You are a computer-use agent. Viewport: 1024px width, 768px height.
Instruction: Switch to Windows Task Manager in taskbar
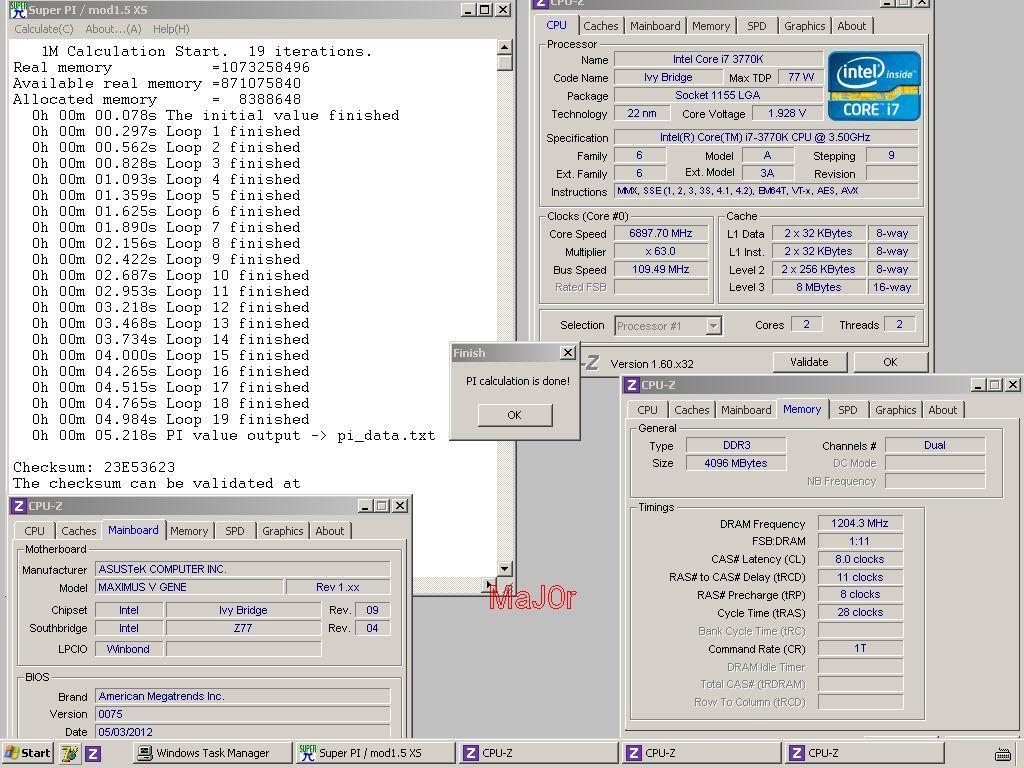click(212, 753)
